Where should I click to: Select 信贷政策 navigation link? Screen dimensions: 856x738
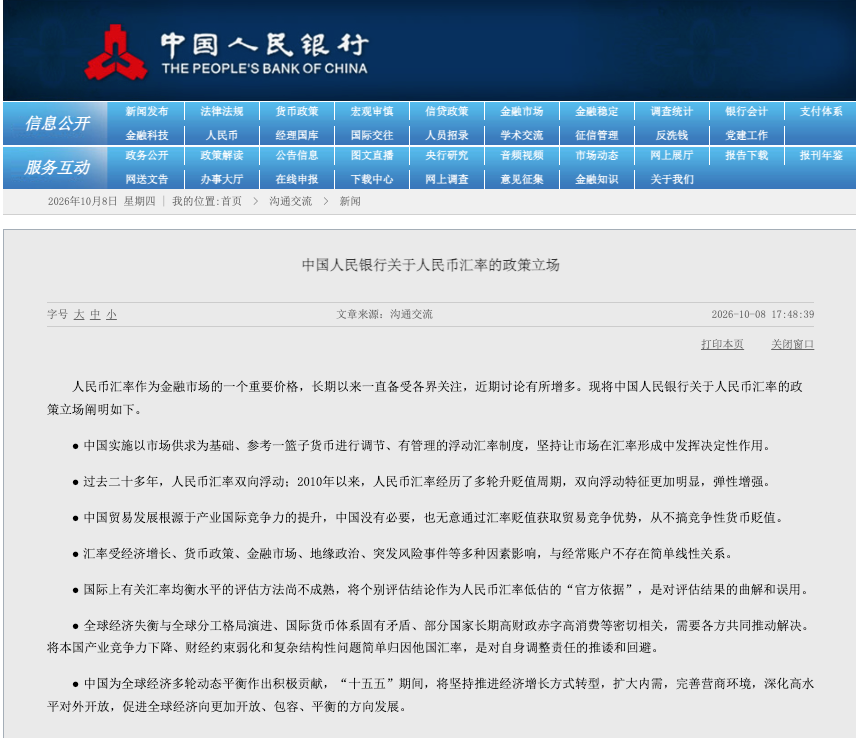[447, 112]
